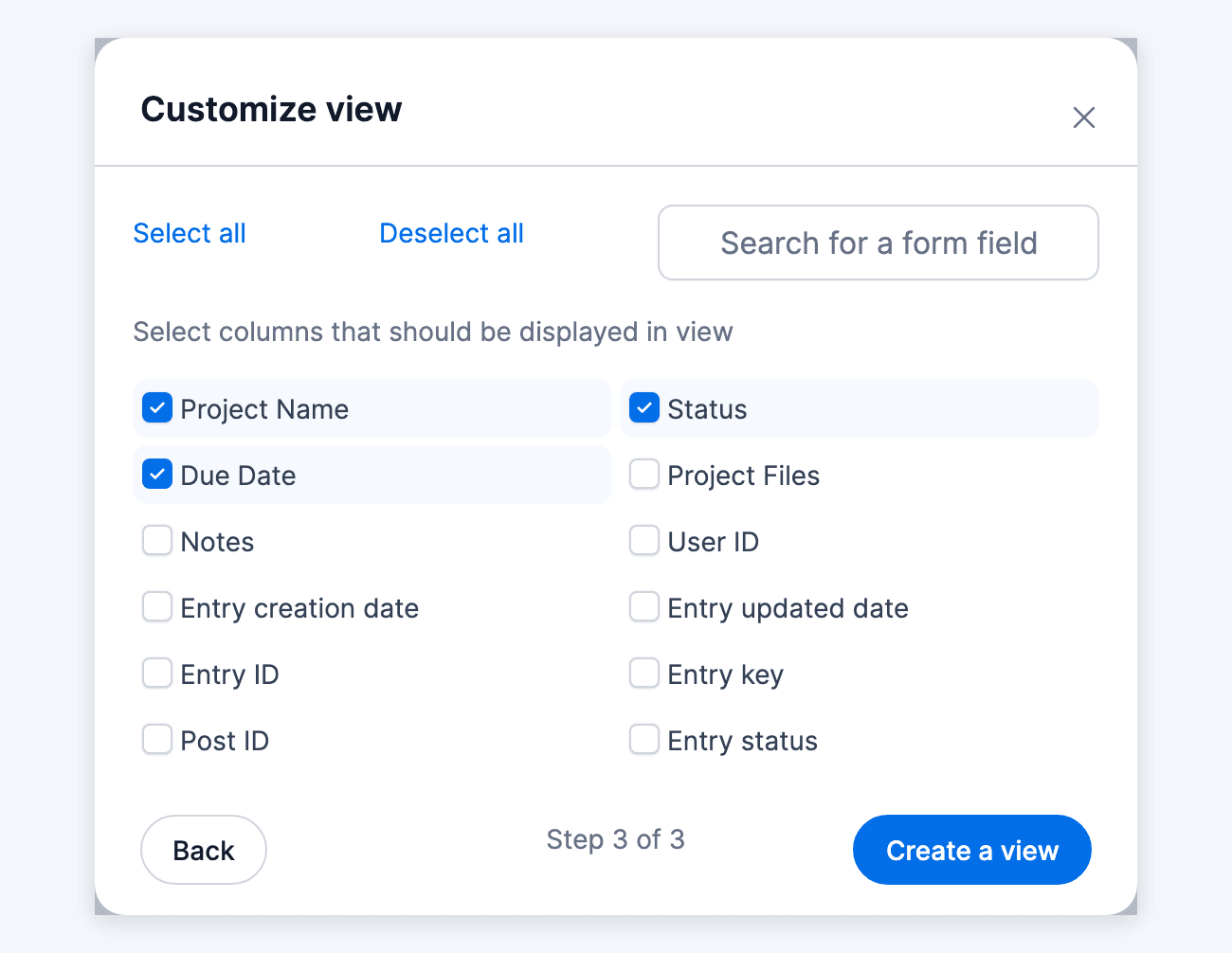This screenshot has width=1232, height=953.
Task: Close the Customize view dialog
Action: pyautogui.click(x=1084, y=117)
